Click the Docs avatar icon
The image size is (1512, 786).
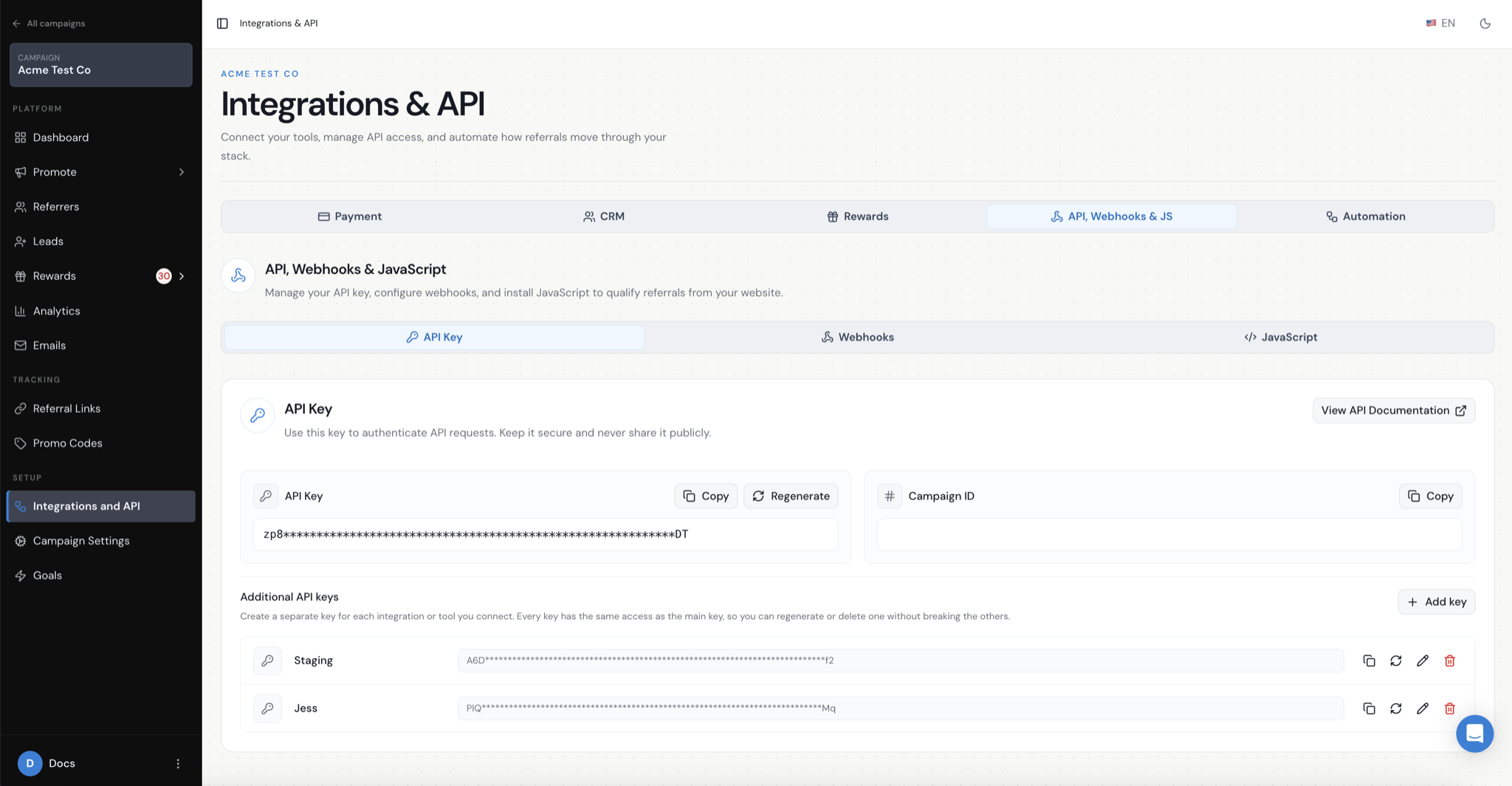click(x=30, y=763)
